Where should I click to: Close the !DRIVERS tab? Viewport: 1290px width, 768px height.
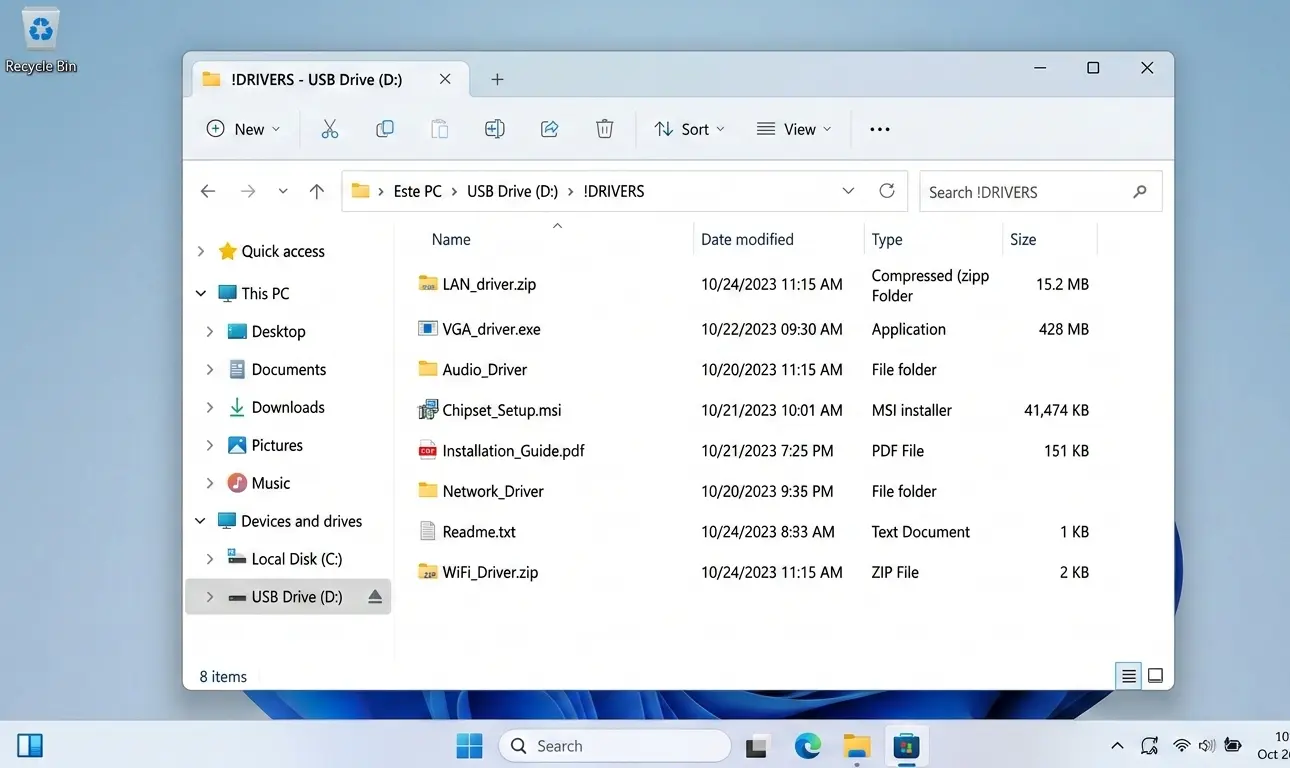click(446, 79)
